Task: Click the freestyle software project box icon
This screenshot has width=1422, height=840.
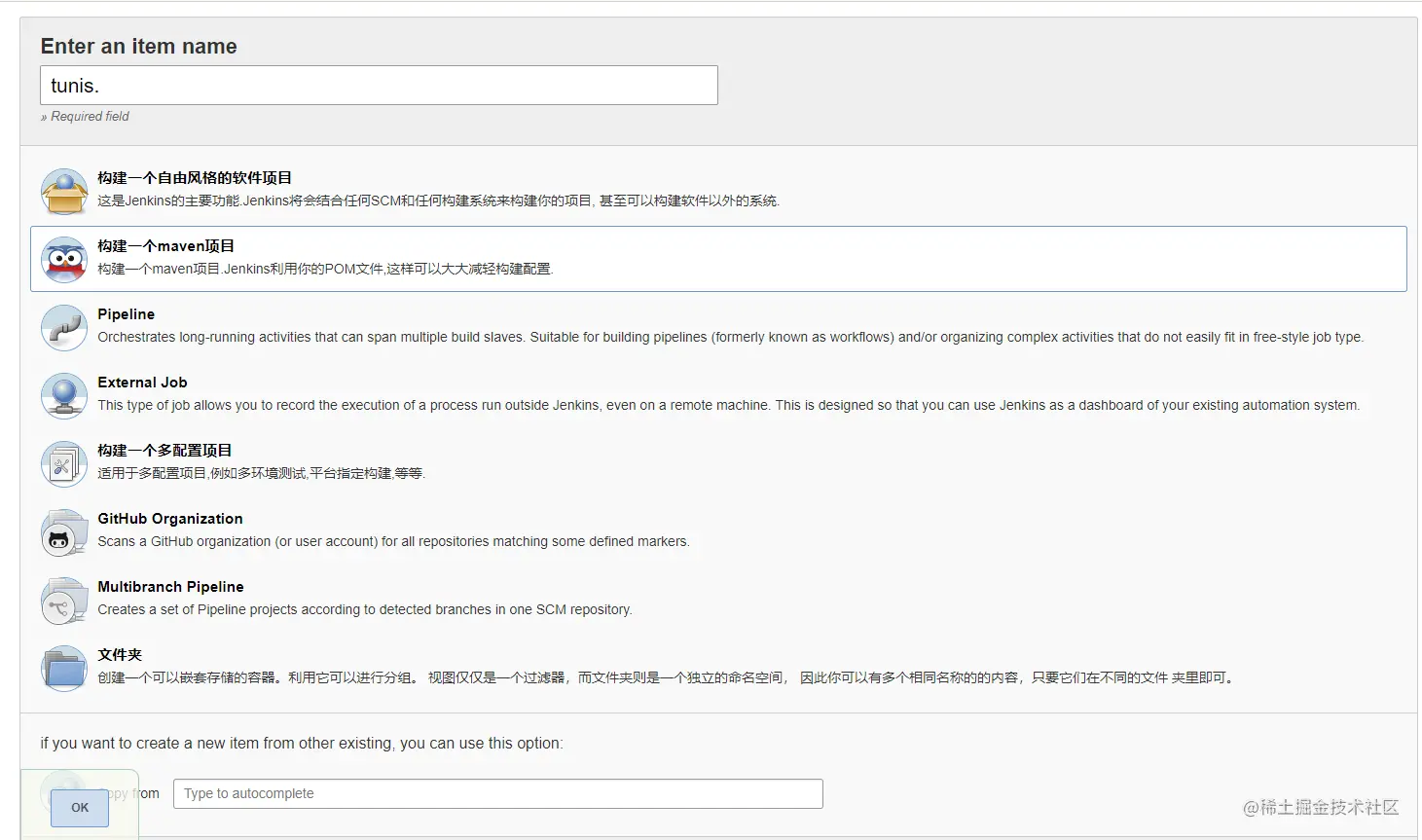Action: click(x=64, y=191)
